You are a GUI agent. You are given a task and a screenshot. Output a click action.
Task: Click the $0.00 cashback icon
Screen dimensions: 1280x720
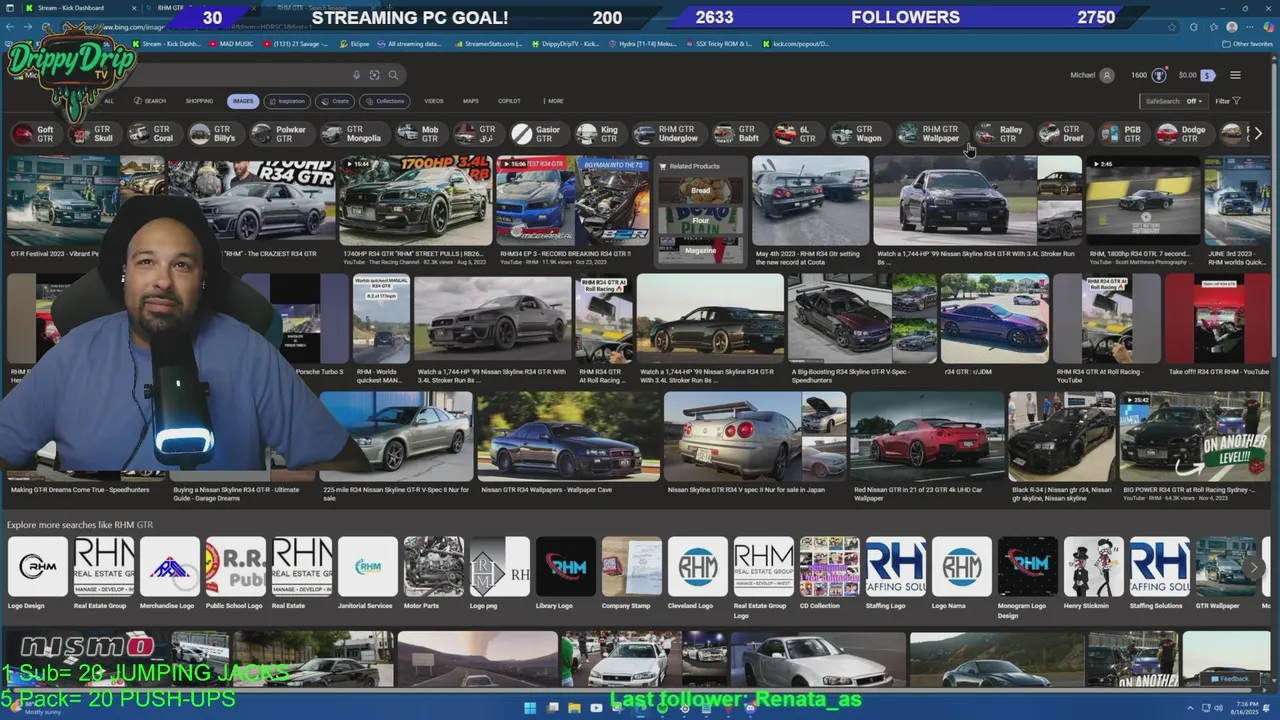(x=1208, y=75)
